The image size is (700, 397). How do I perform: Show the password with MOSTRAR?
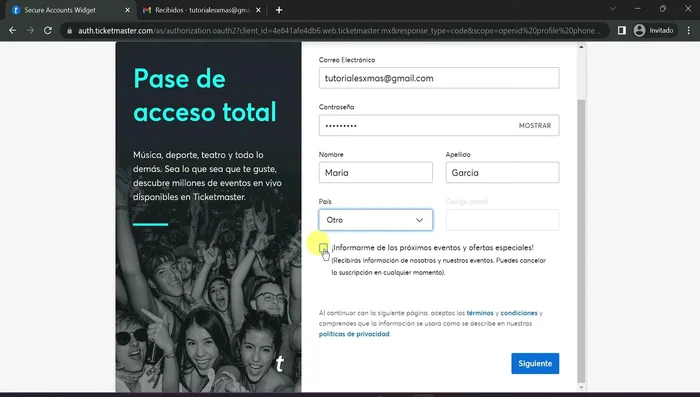(x=535, y=125)
